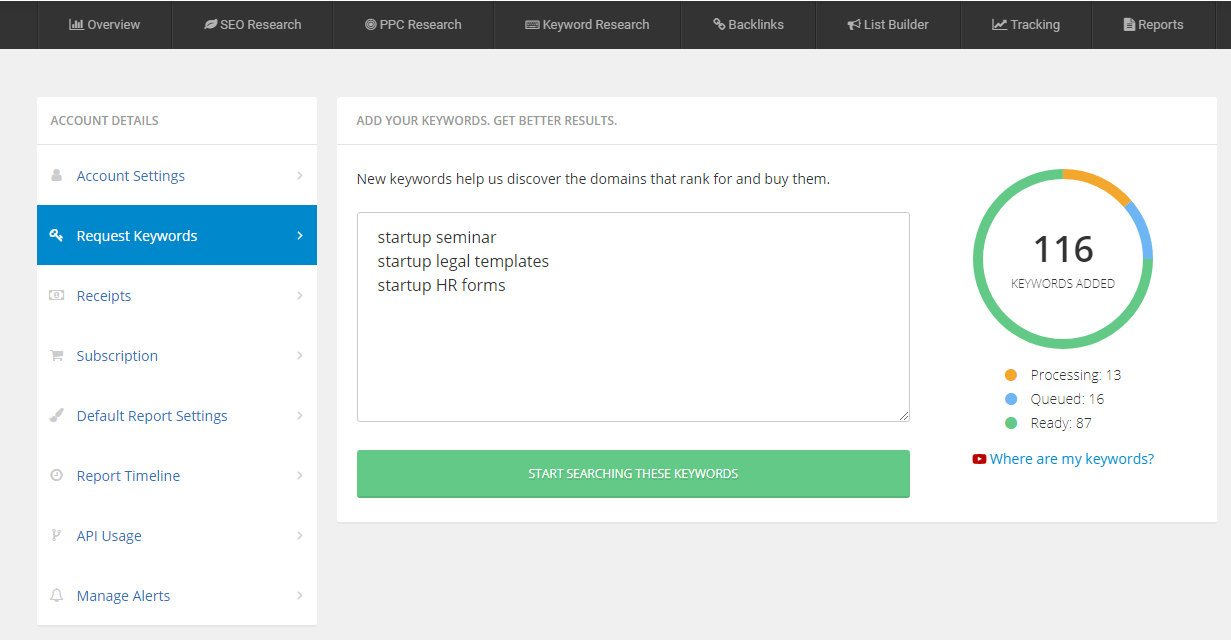Image resolution: width=1231 pixels, height=640 pixels.
Task: Click the clock icon beside Report Timeline
Action: click(x=56, y=475)
